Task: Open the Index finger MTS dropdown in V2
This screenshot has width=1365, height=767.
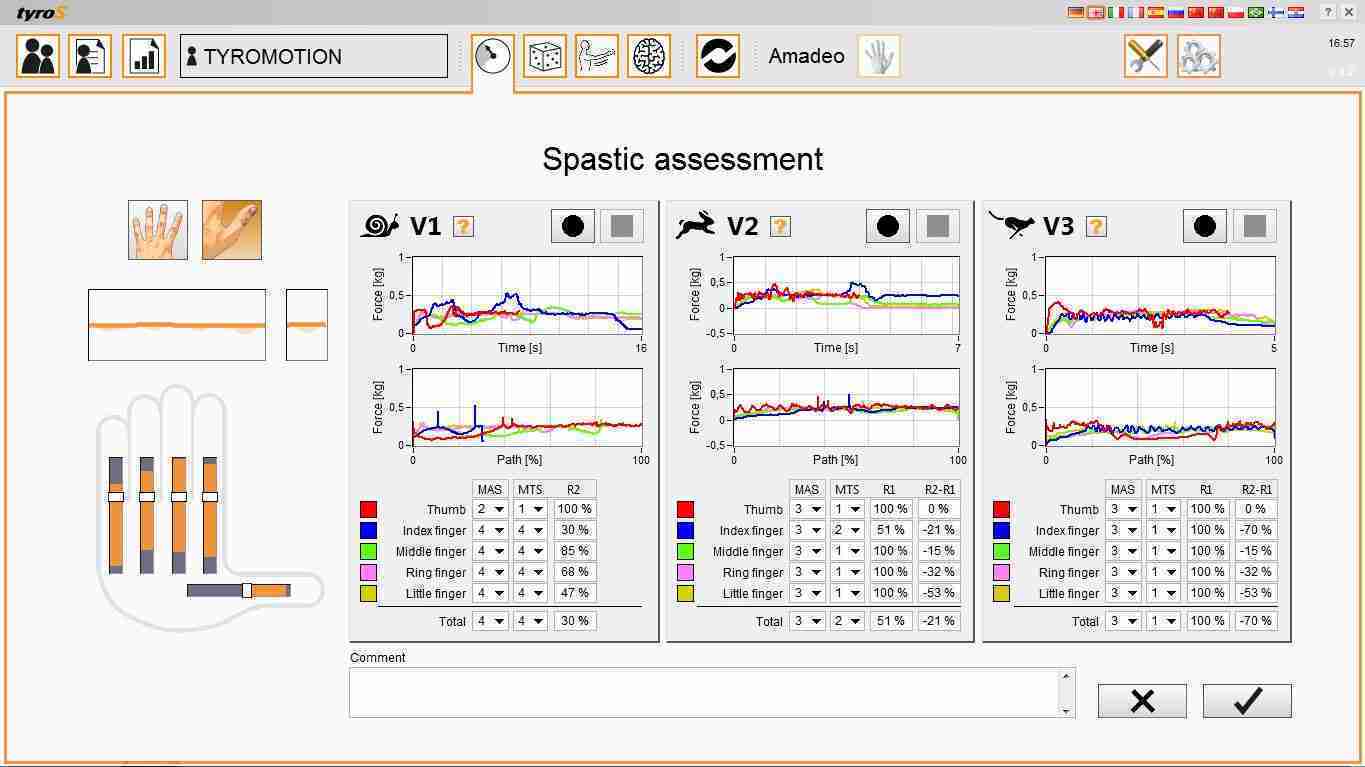Action: [x=846, y=530]
